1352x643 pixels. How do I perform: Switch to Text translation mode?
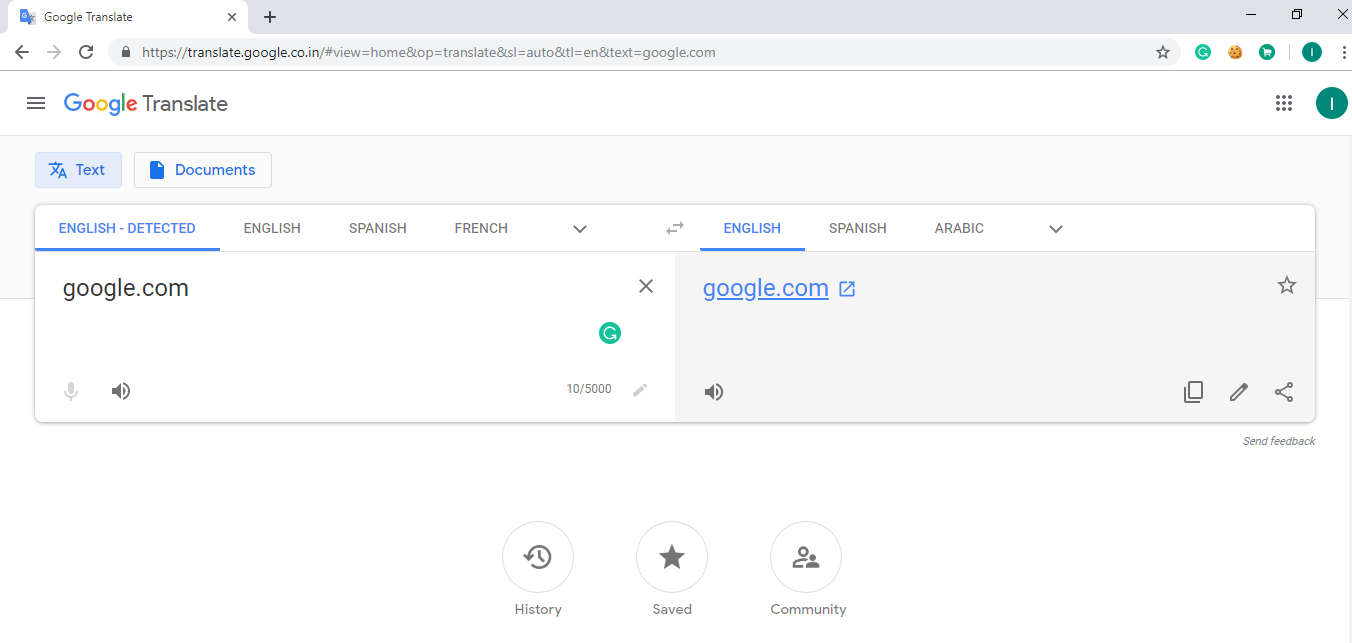pos(78,170)
